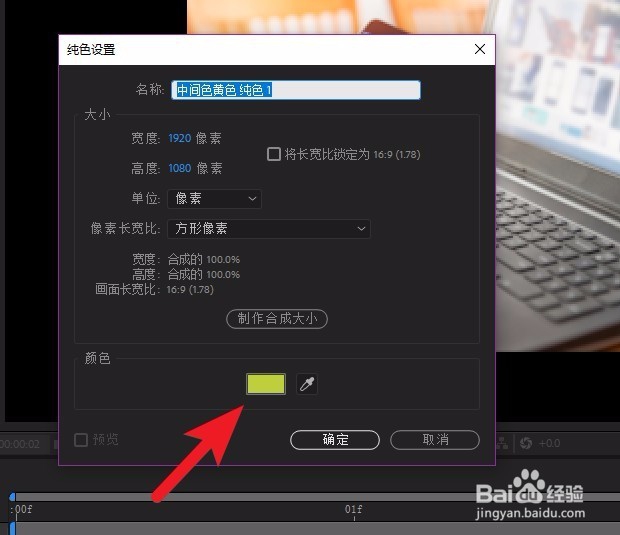Toggle the lock aspect ratio 16:9 checkbox
The width and height of the screenshot is (620, 535).
click(274, 154)
